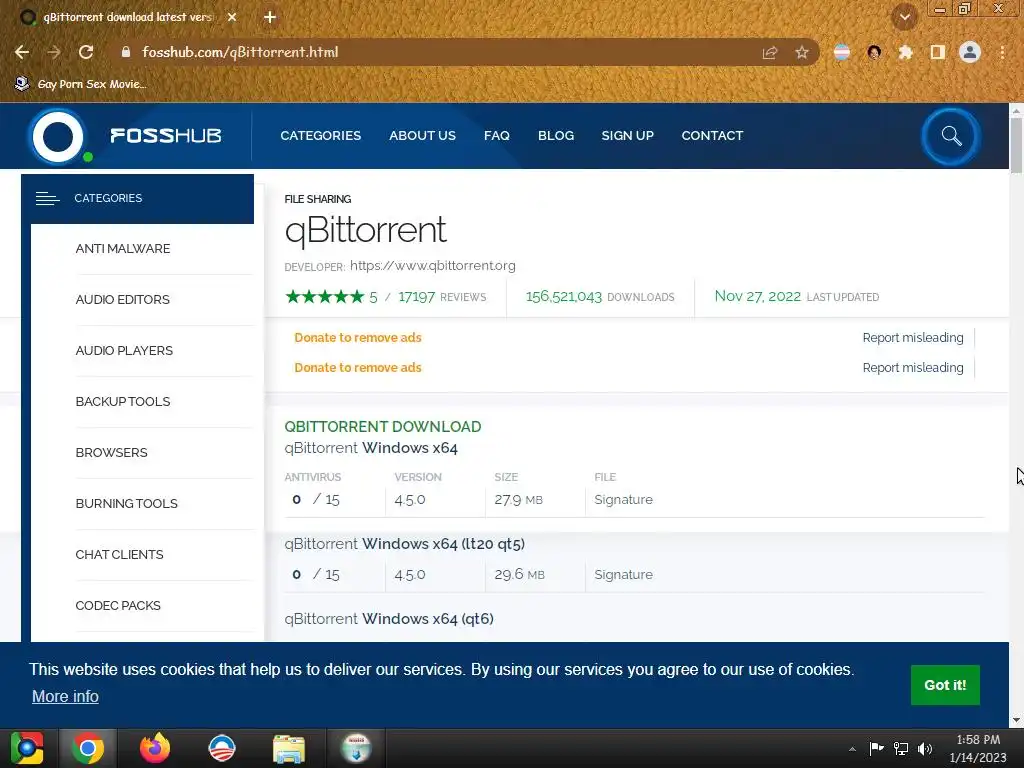Select BROWSERS category

click(112, 453)
